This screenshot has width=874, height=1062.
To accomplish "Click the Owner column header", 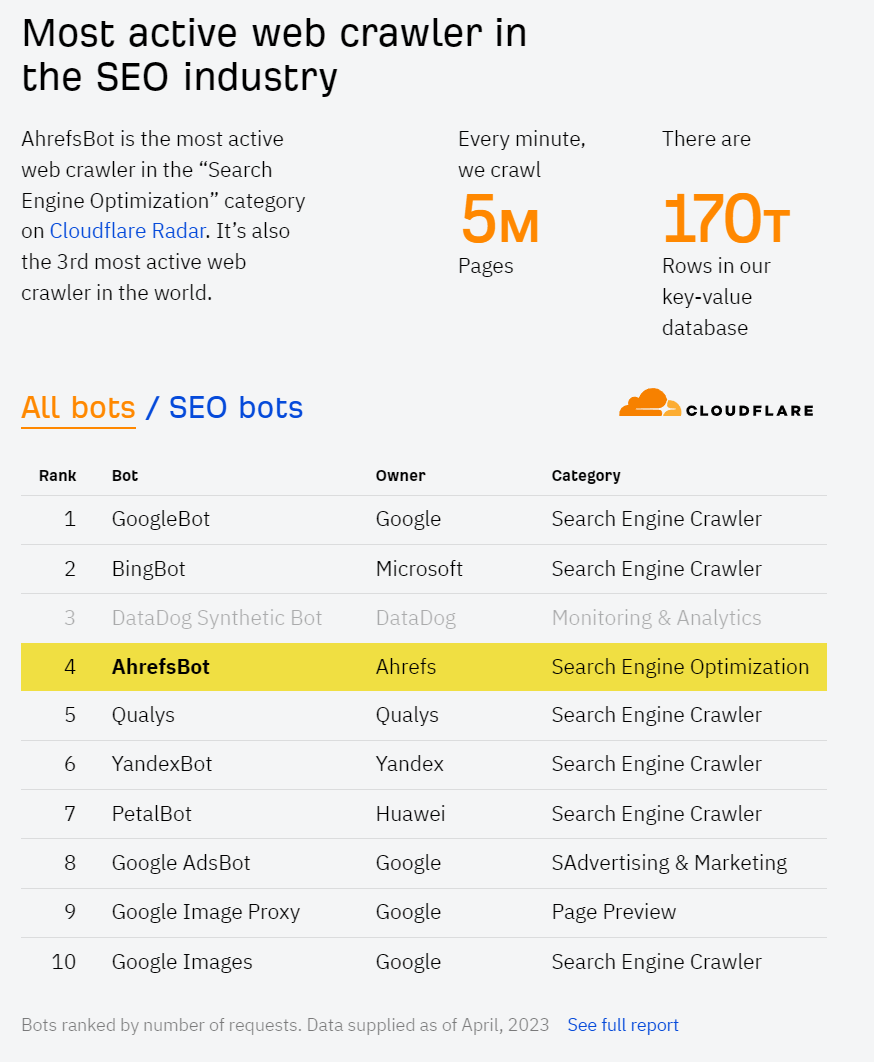I will click(400, 475).
